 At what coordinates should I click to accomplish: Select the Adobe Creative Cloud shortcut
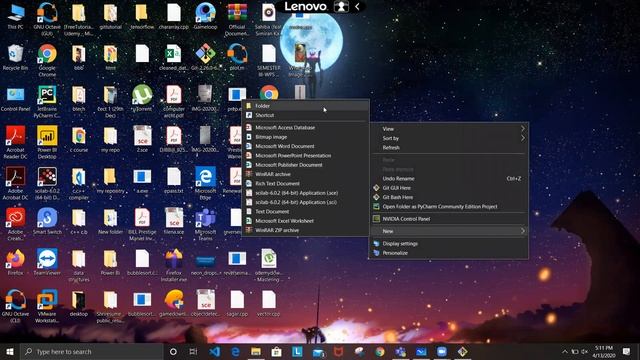(16, 224)
